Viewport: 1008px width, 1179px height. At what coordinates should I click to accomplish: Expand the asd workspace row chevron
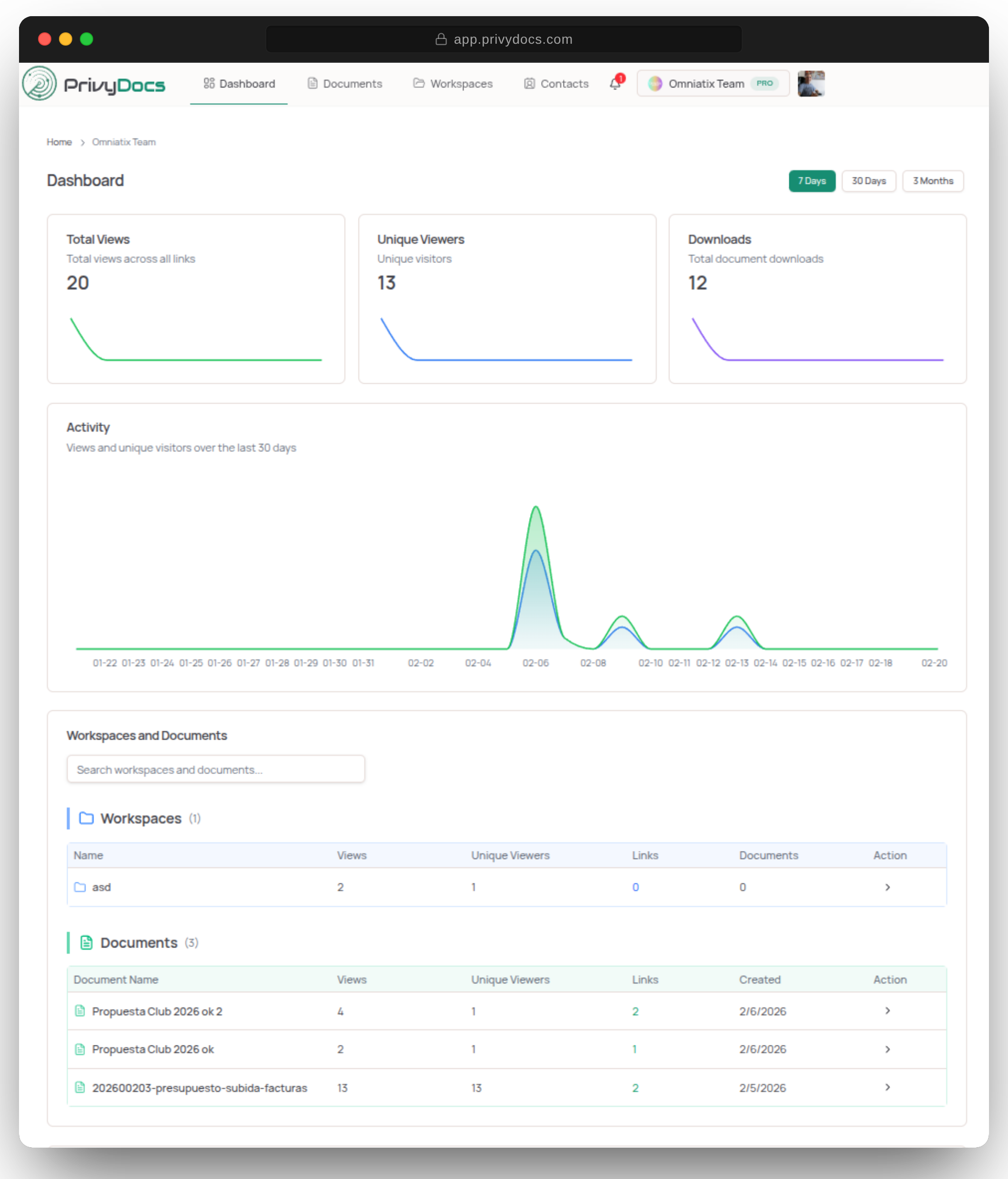pos(887,887)
